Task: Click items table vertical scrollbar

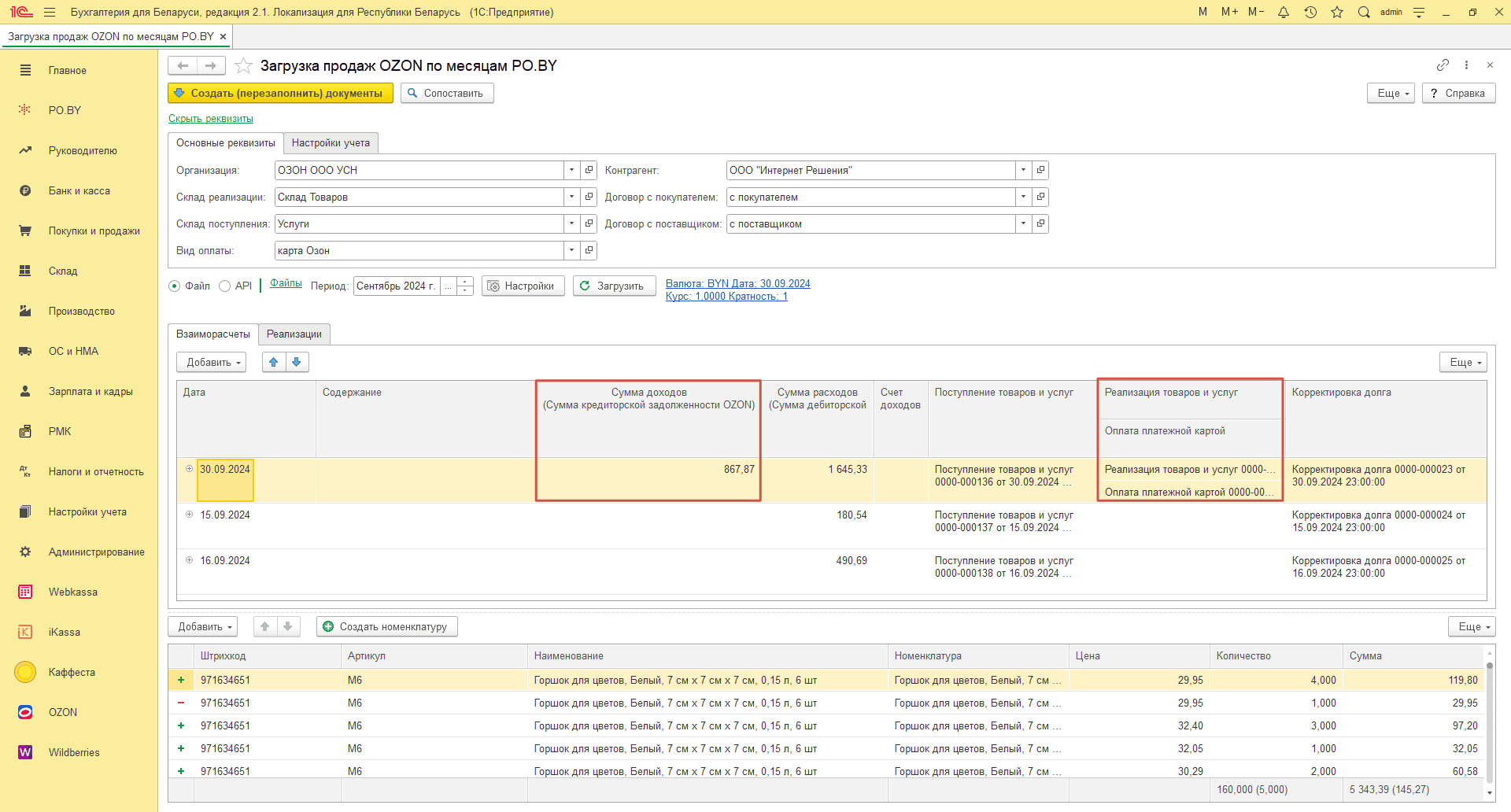Action: click(1489, 724)
